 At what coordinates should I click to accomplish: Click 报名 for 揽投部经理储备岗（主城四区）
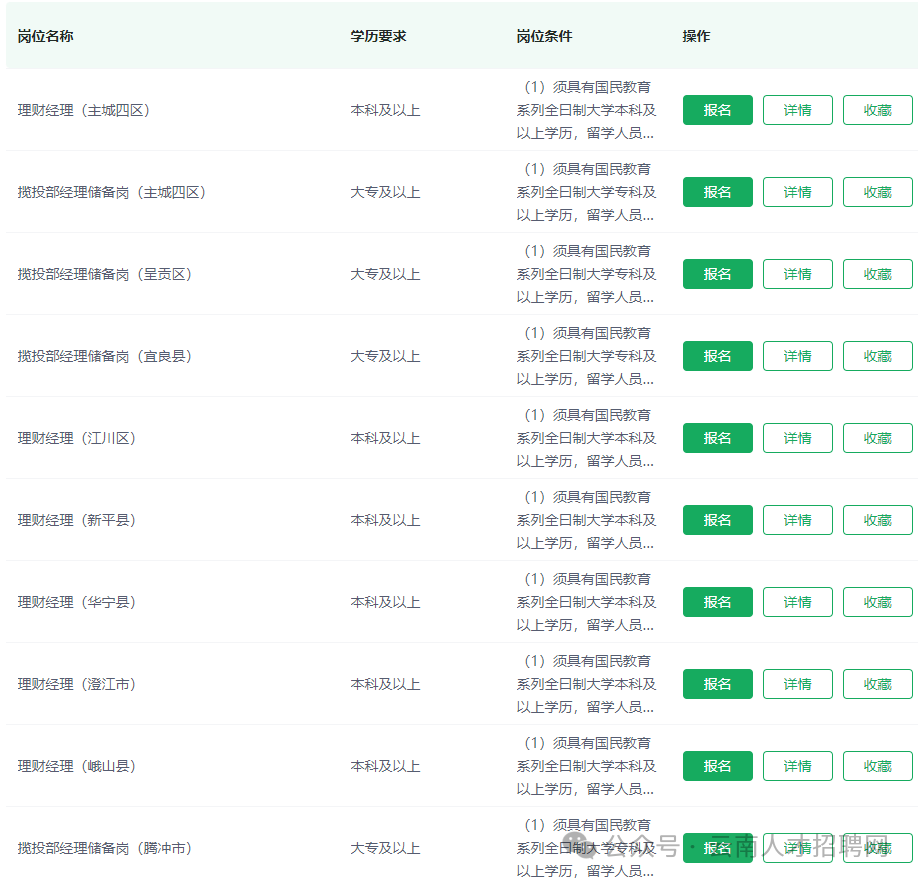tap(717, 192)
